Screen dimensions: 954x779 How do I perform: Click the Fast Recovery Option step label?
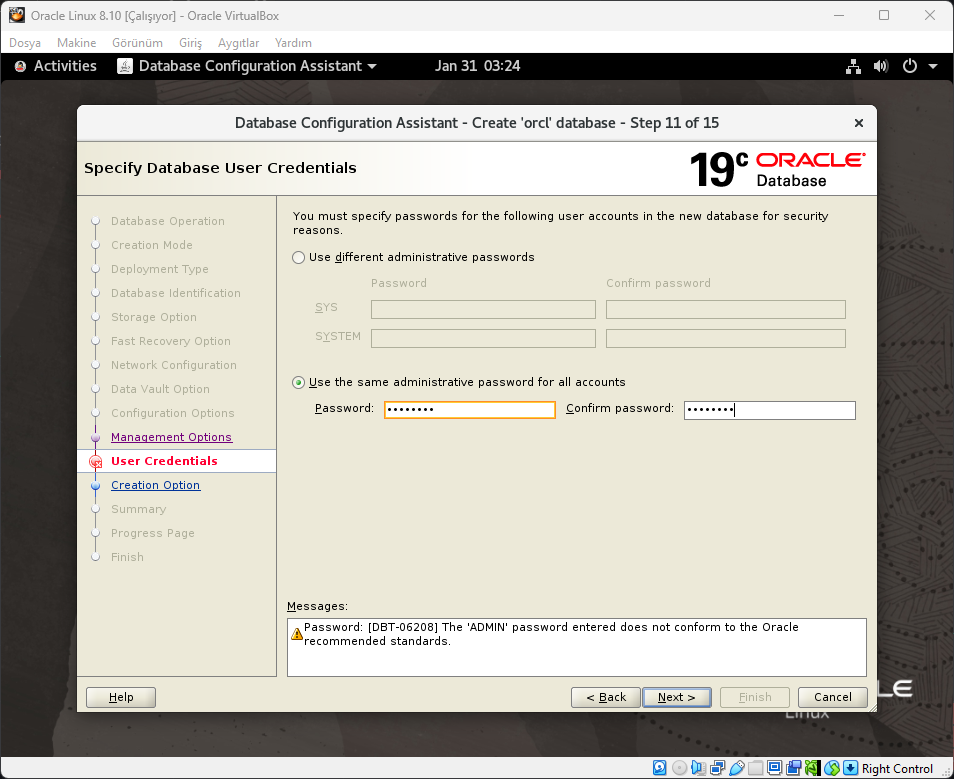171,341
